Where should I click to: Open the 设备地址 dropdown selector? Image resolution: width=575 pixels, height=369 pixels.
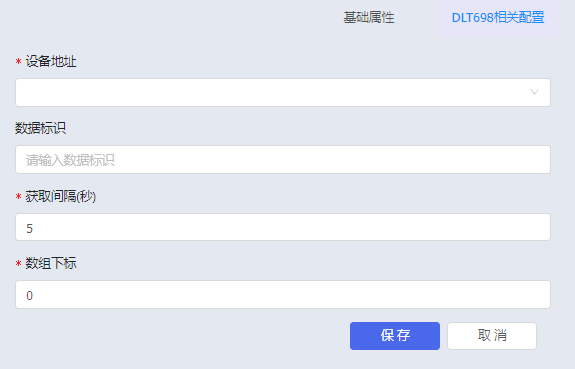283,92
